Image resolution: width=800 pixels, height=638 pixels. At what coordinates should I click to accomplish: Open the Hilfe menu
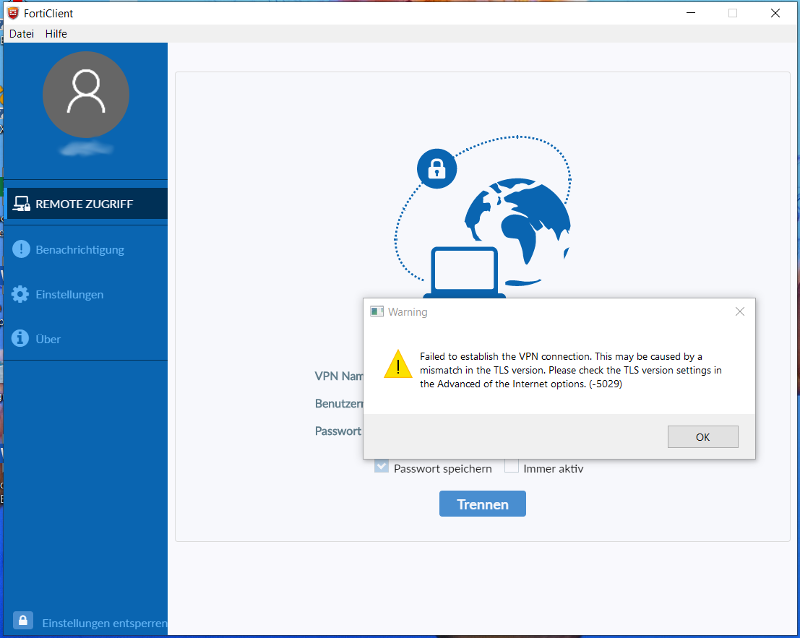pos(56,34)
